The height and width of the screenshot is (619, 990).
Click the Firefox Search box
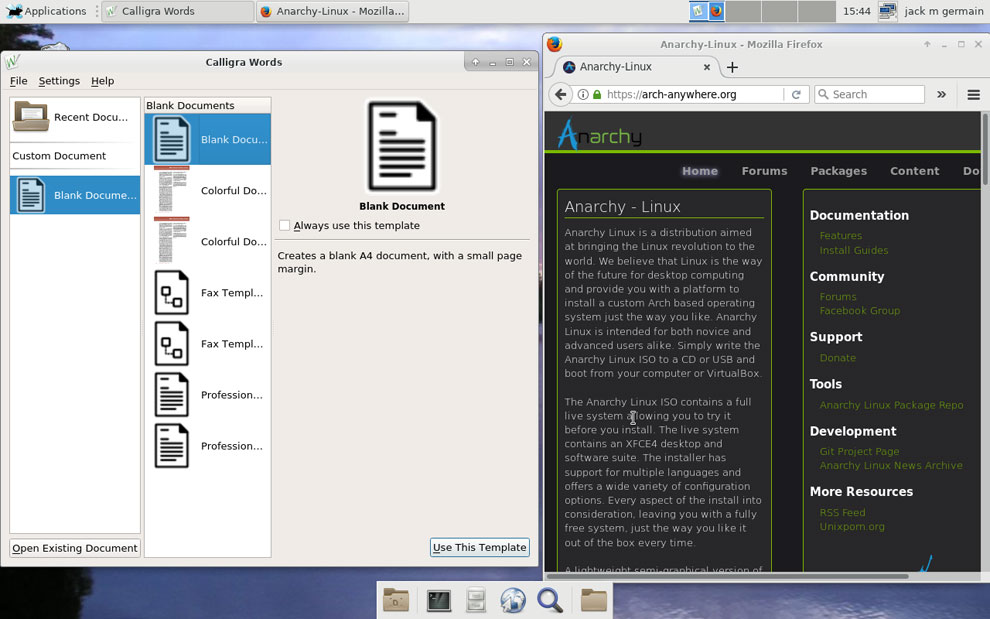pos(869,94)
